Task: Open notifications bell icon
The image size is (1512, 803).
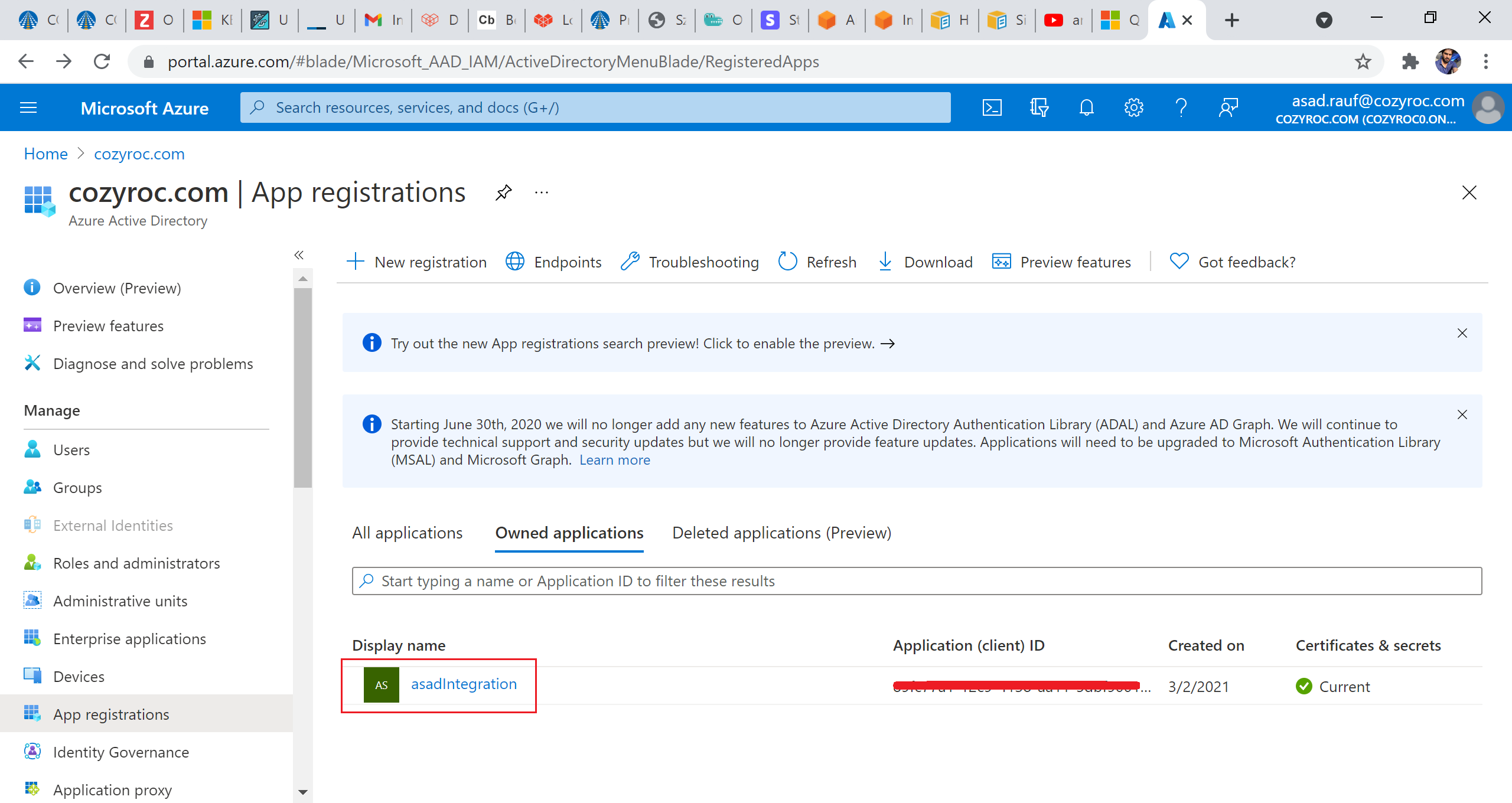Action: pos(1086,107)
